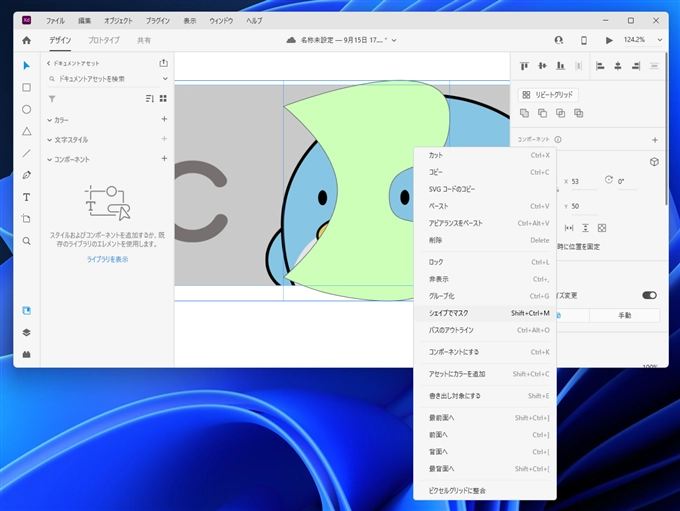Choose 最前面へ from context menu
This screenshot has height=511, width=680.
[485, 418]
